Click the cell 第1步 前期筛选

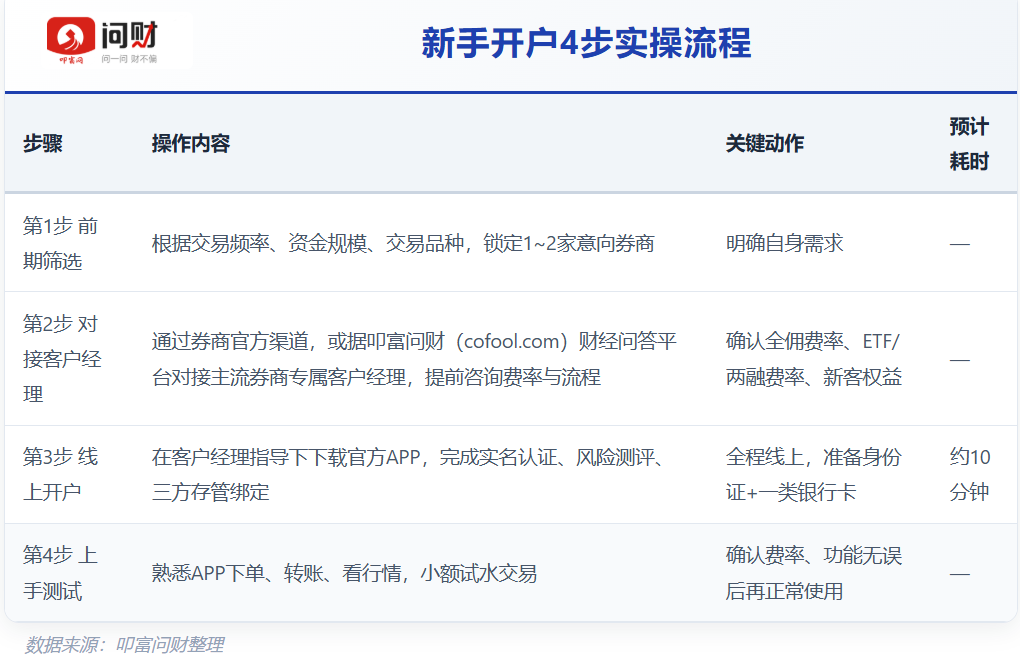point(60,243)
